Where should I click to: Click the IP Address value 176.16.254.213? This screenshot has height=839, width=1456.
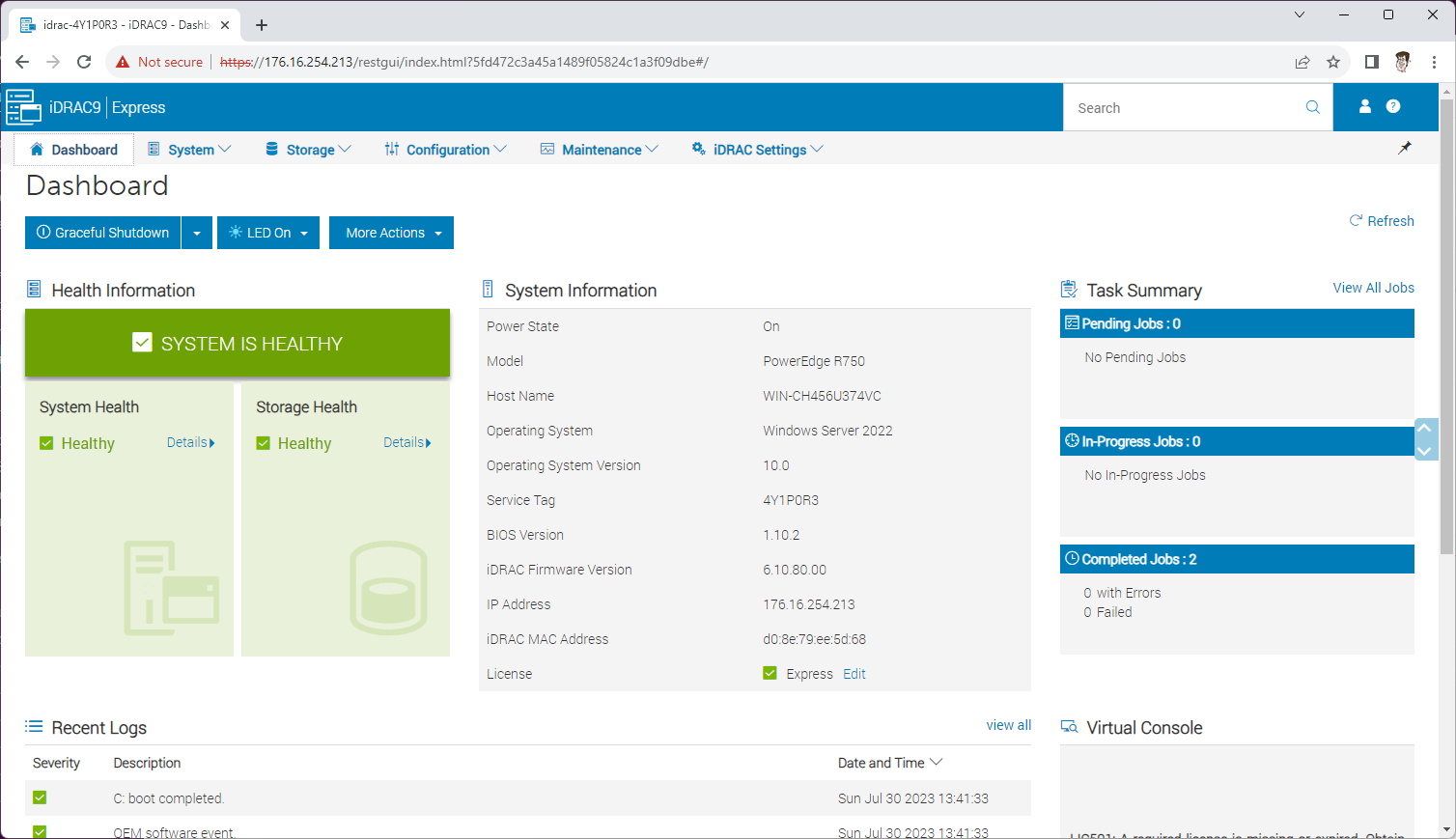[809, 604]
